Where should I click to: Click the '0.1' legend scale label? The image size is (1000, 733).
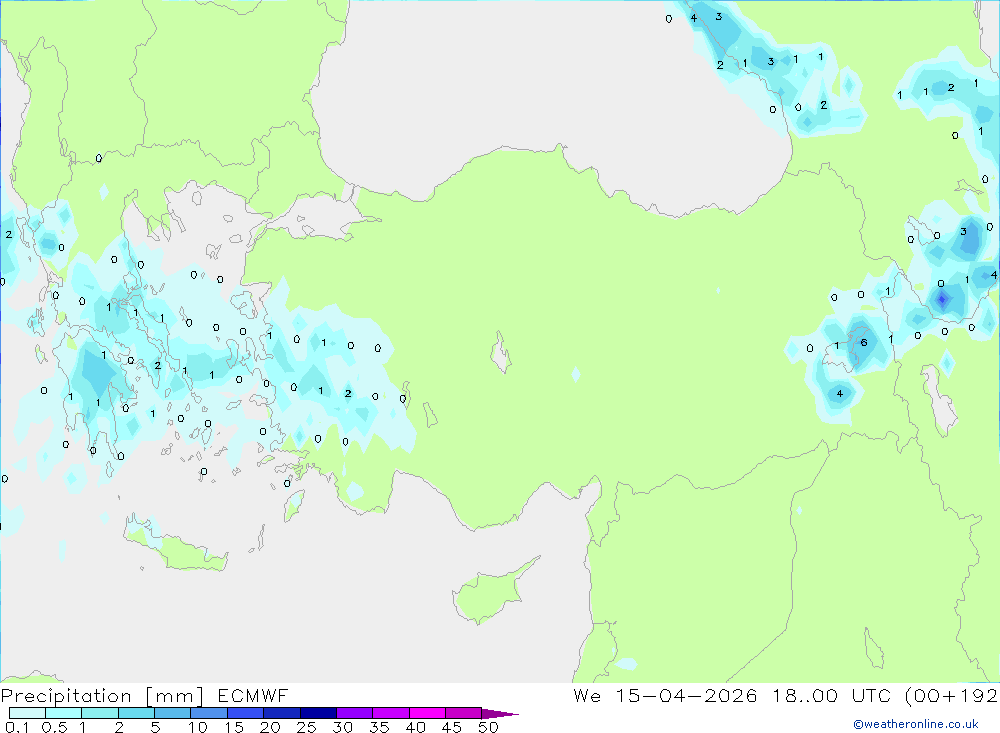(x=17, y=727)
